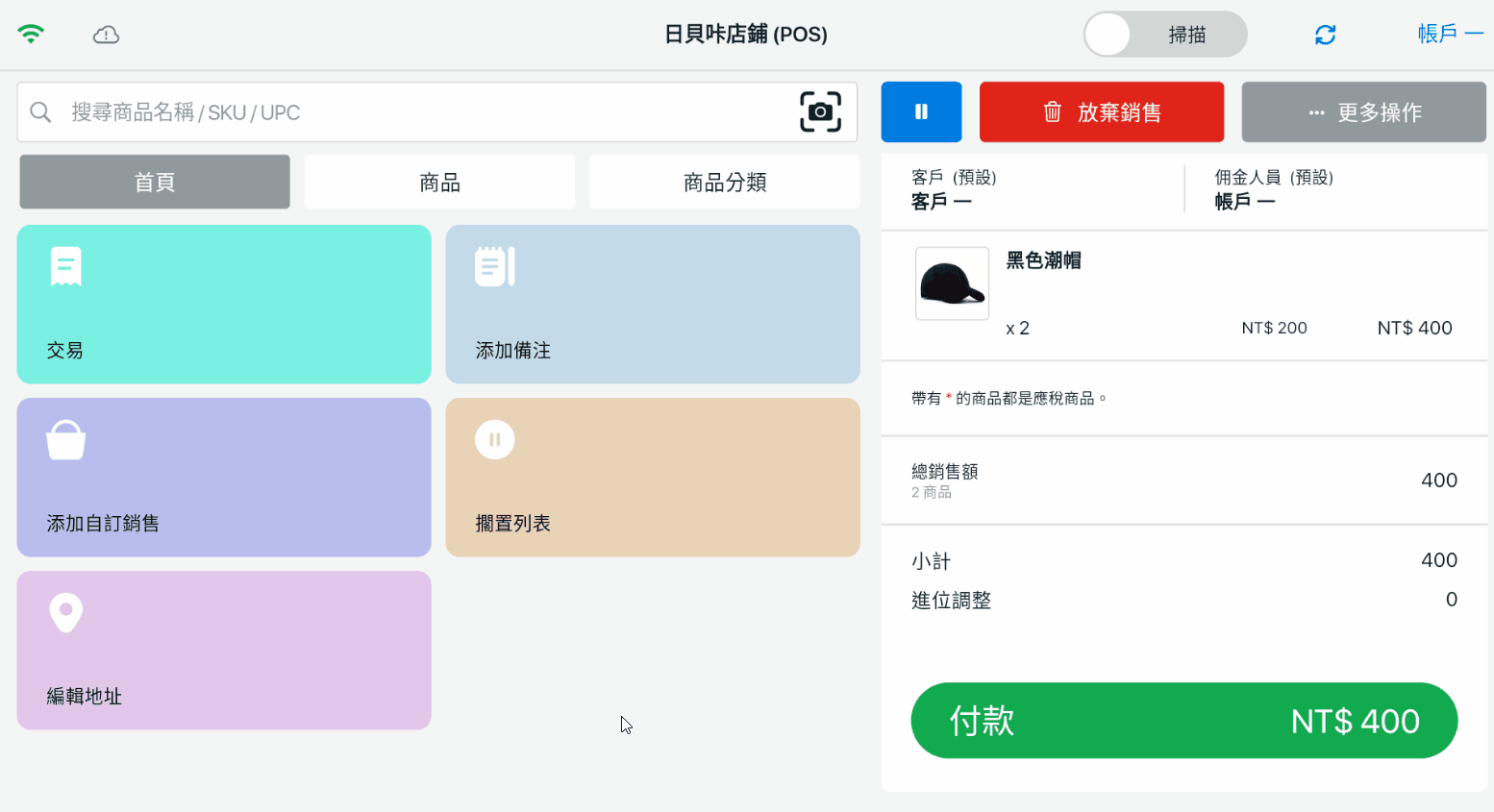Screen dimensions: 1494x812
Task: Check the Wi-Fi connection icon
Action: [x=31, y=35]
